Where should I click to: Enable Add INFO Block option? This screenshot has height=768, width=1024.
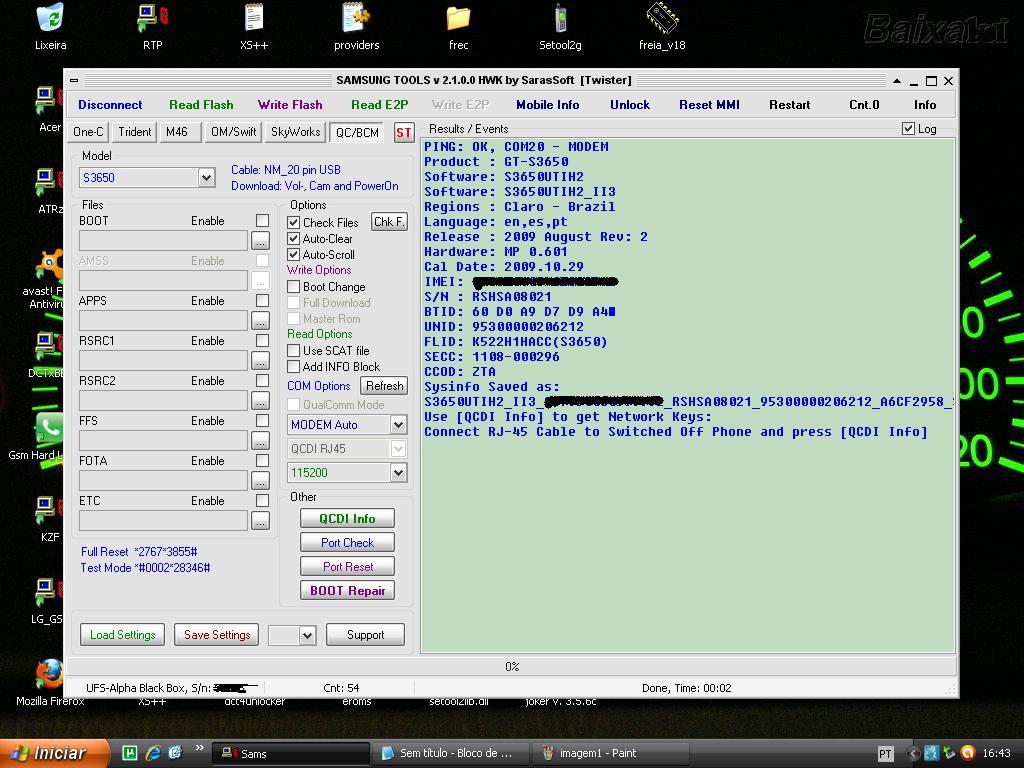pos(294,366)
